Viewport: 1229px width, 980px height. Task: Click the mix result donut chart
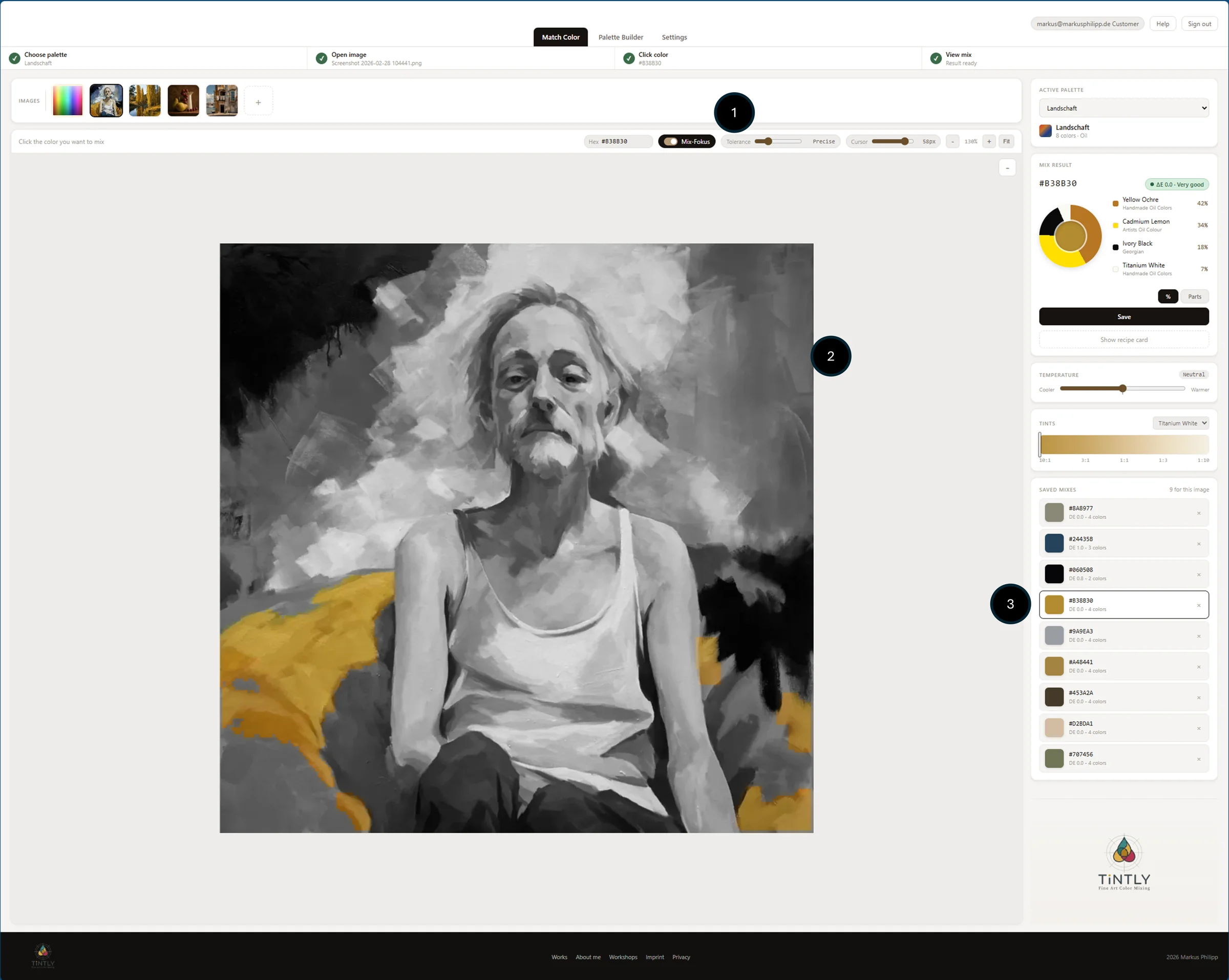pos(1071,236)
